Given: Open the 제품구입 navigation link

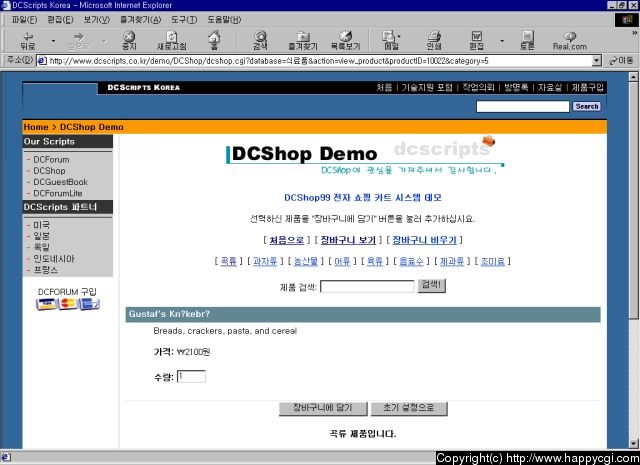Looking at the screenshot, I should pos(587,87).
